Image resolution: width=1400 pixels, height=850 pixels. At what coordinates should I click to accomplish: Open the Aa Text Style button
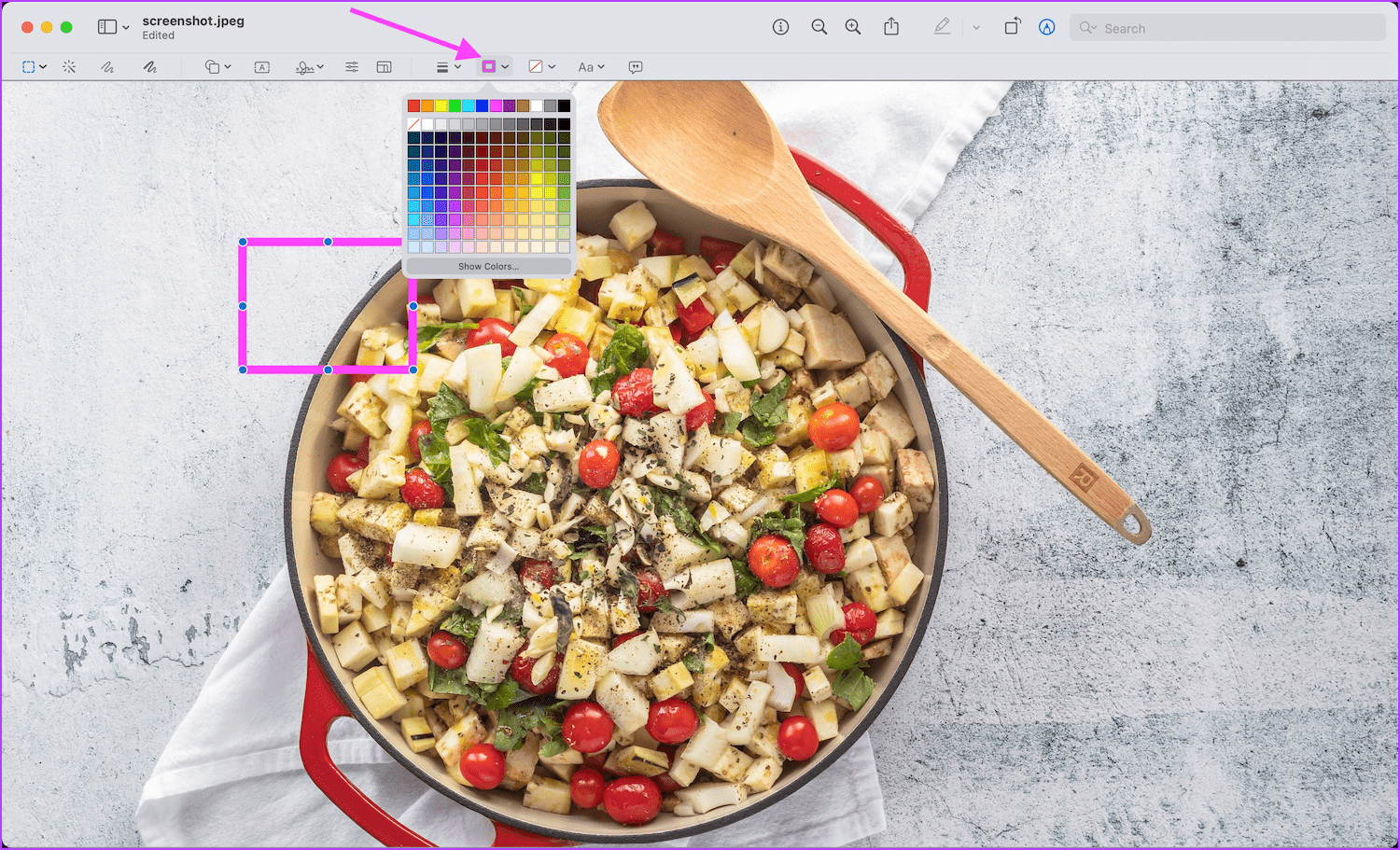click(x=585, y=67)
